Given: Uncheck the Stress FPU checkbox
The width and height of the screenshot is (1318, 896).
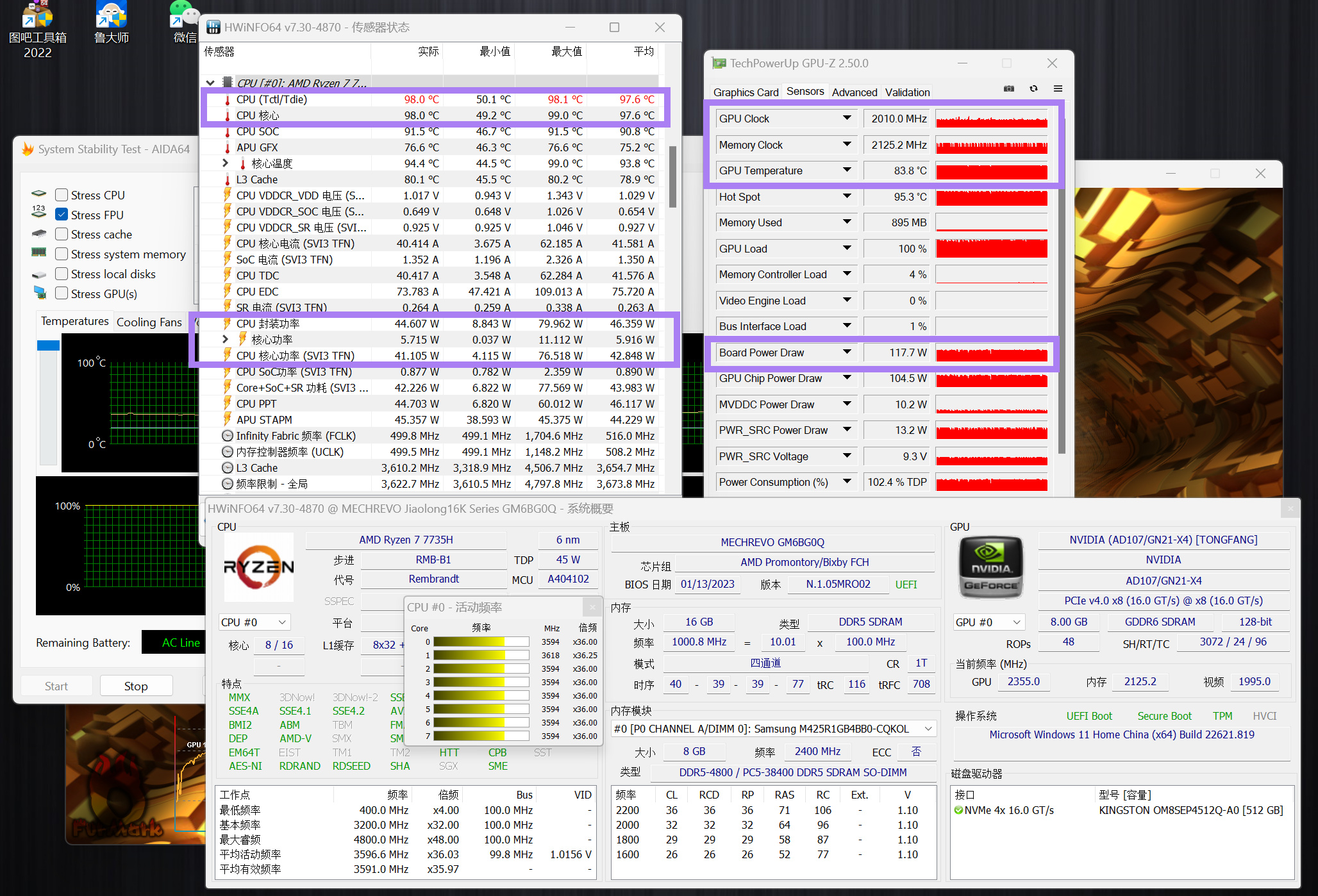Looking at the screenshot, I should point(62,215).
